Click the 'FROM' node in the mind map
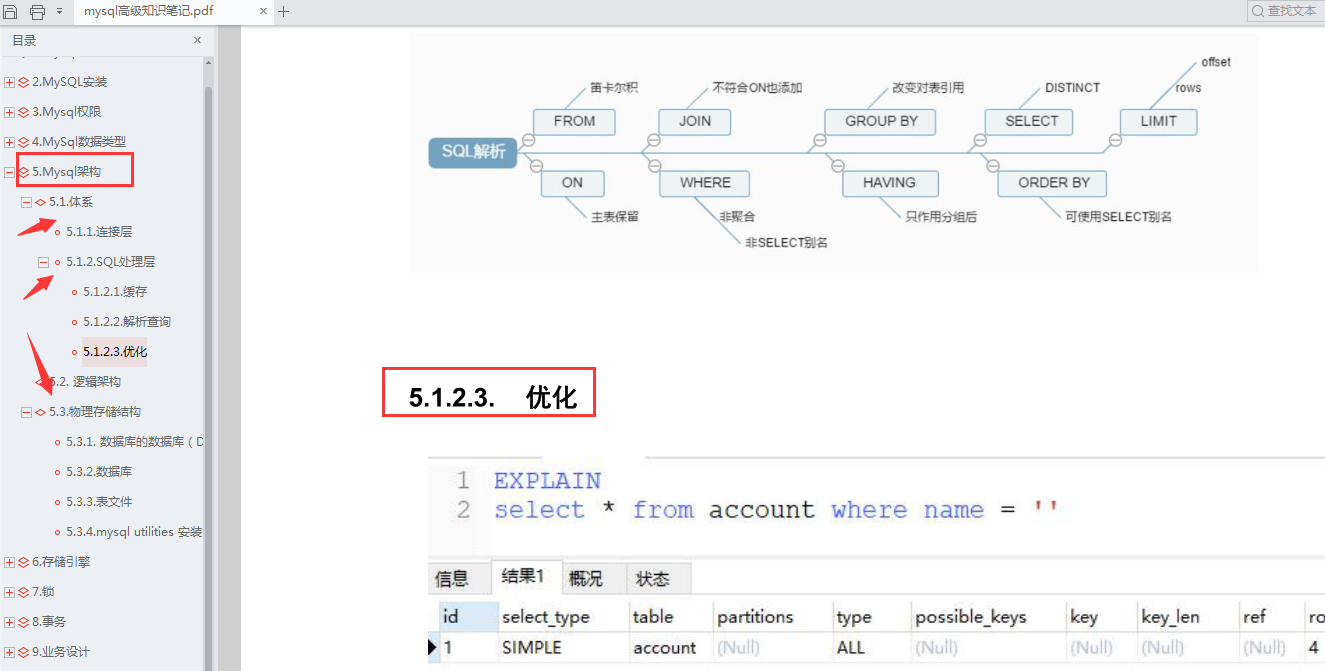 [x=574, y=121]
